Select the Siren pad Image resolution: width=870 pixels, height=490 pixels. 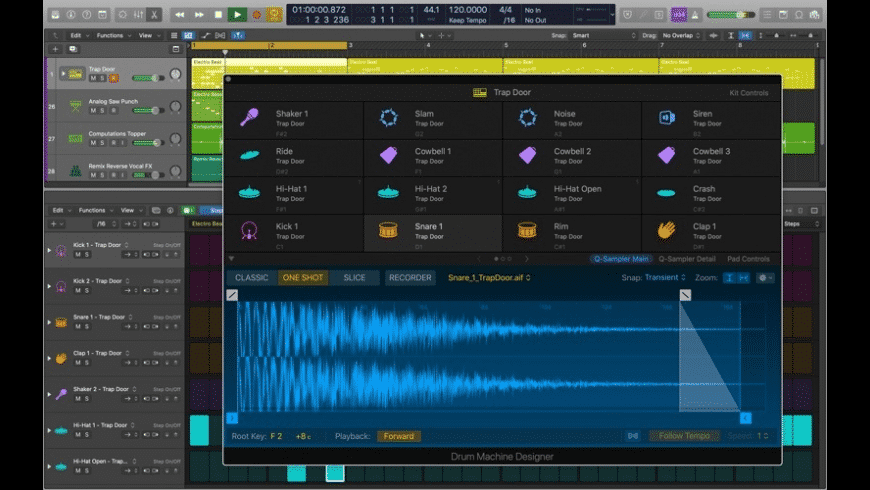(x=711, y=120)
